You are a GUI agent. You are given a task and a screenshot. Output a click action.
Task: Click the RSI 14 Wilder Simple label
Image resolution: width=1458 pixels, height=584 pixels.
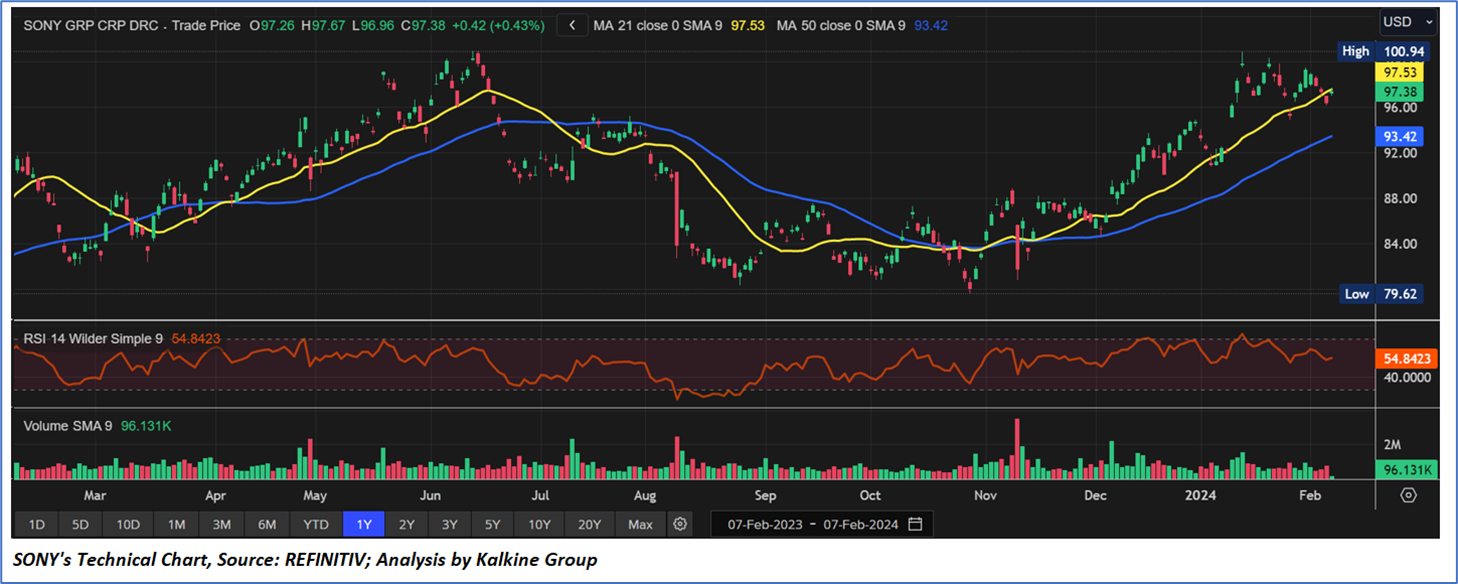click(94, 339)
